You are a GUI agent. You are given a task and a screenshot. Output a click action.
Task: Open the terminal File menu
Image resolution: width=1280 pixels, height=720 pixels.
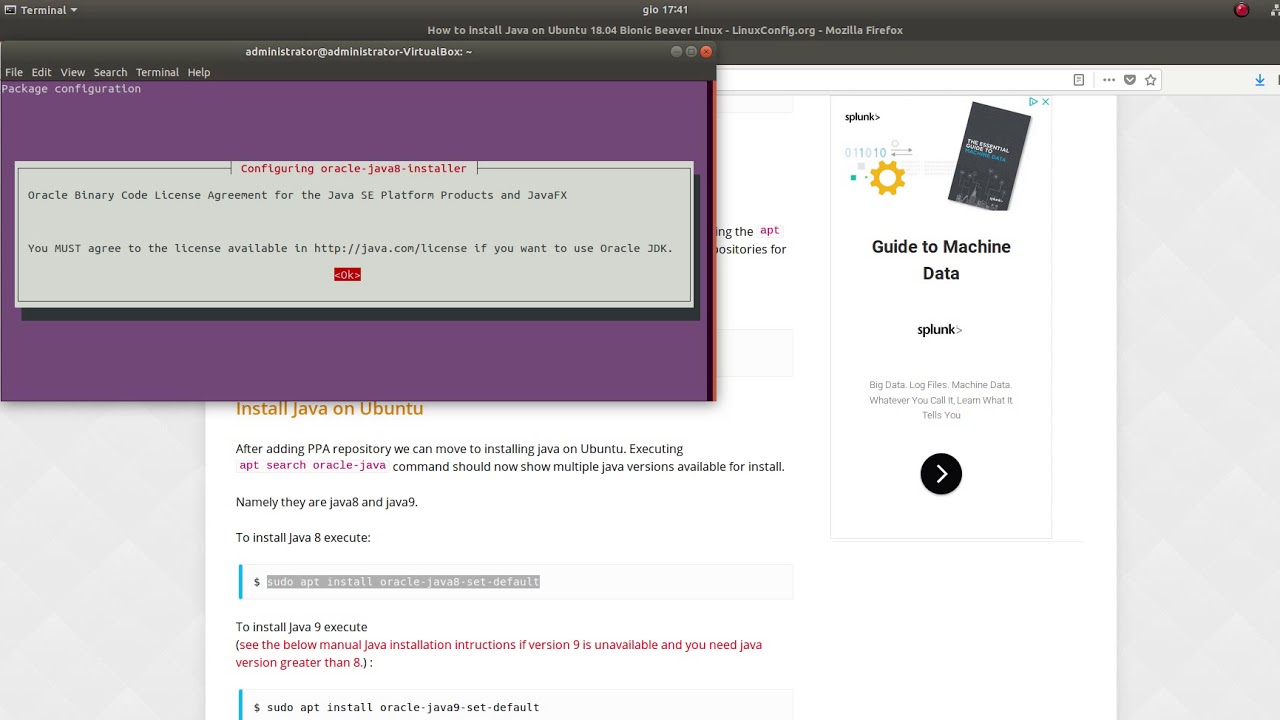point(14,72)
